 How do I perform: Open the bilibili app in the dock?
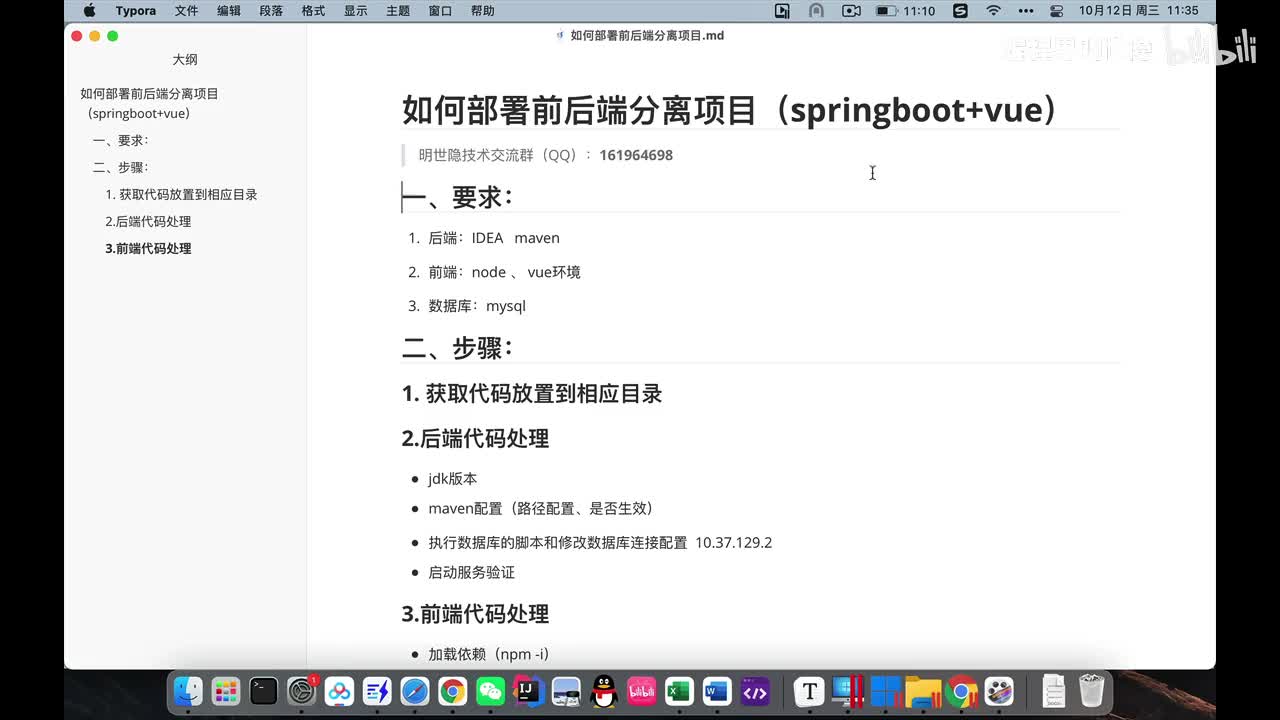point(642,691)
